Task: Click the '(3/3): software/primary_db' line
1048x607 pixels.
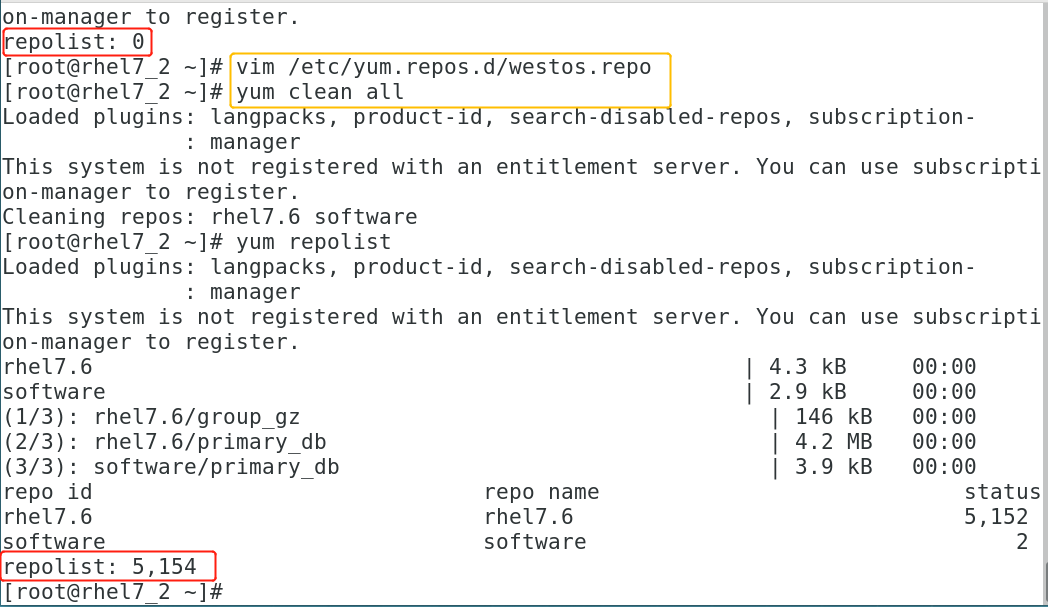Action: pyautogui.click(x=171, y=467)
